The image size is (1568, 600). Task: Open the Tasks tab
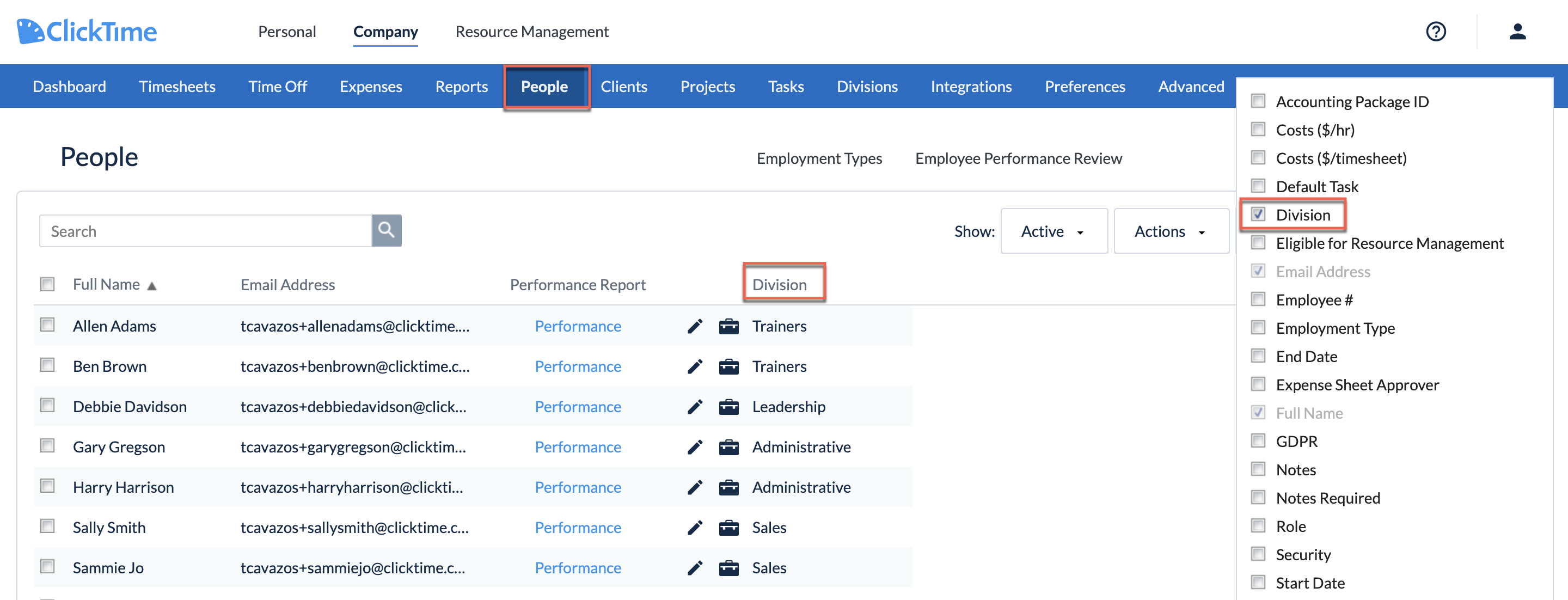[785, 87]
